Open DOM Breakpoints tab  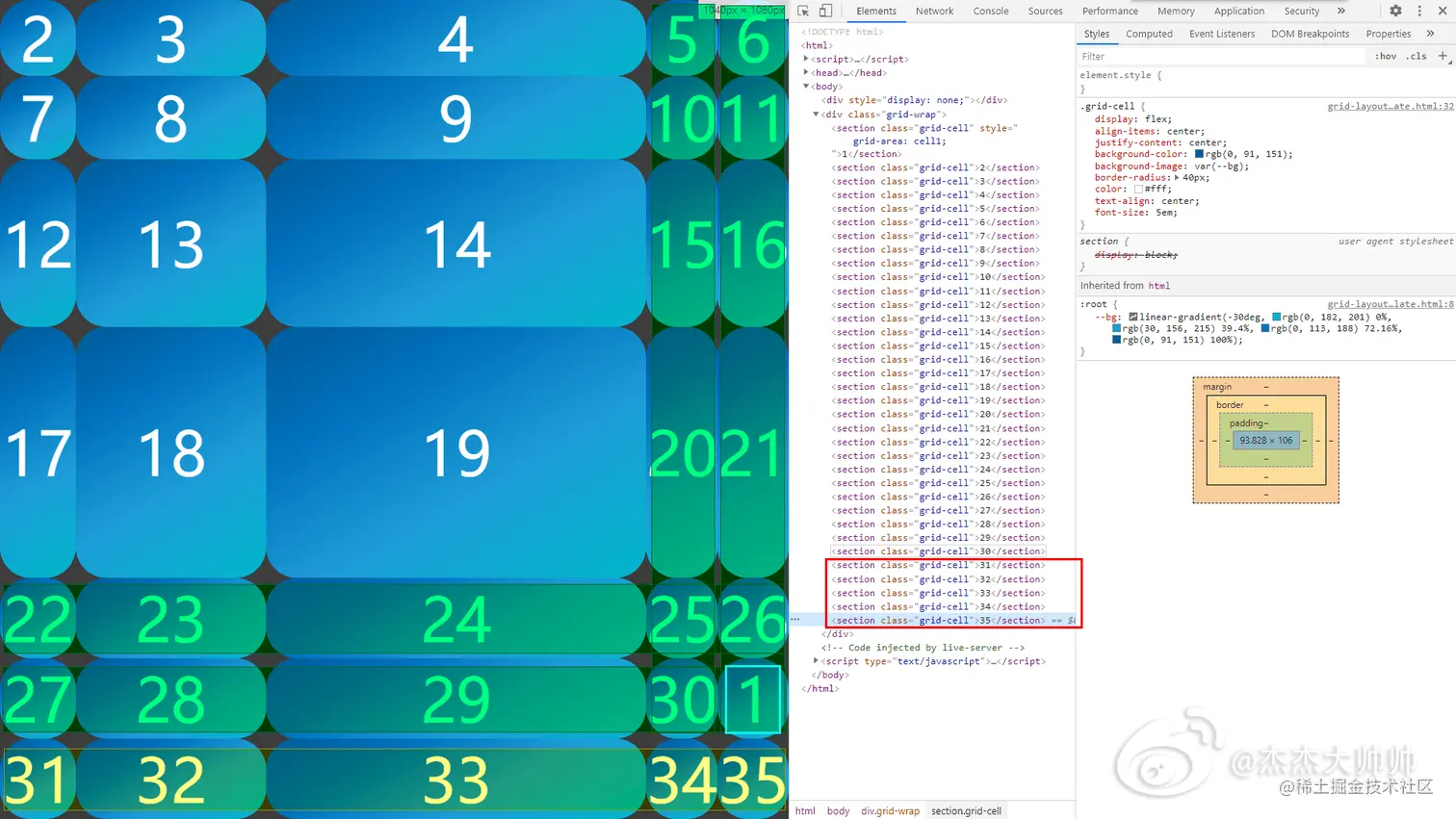coord(1310,34)
